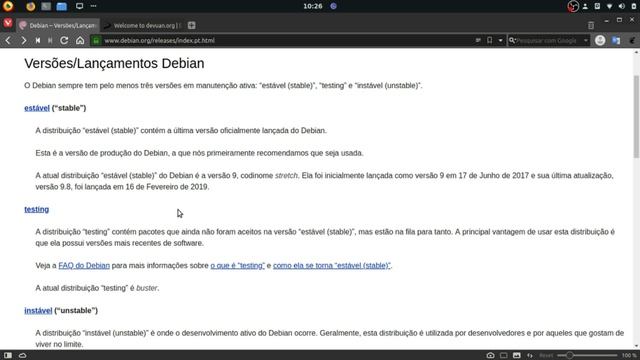Viewport: 640px width, 360px height.
Task: Click the 100 % zoom percentage text
Action: 629,356
